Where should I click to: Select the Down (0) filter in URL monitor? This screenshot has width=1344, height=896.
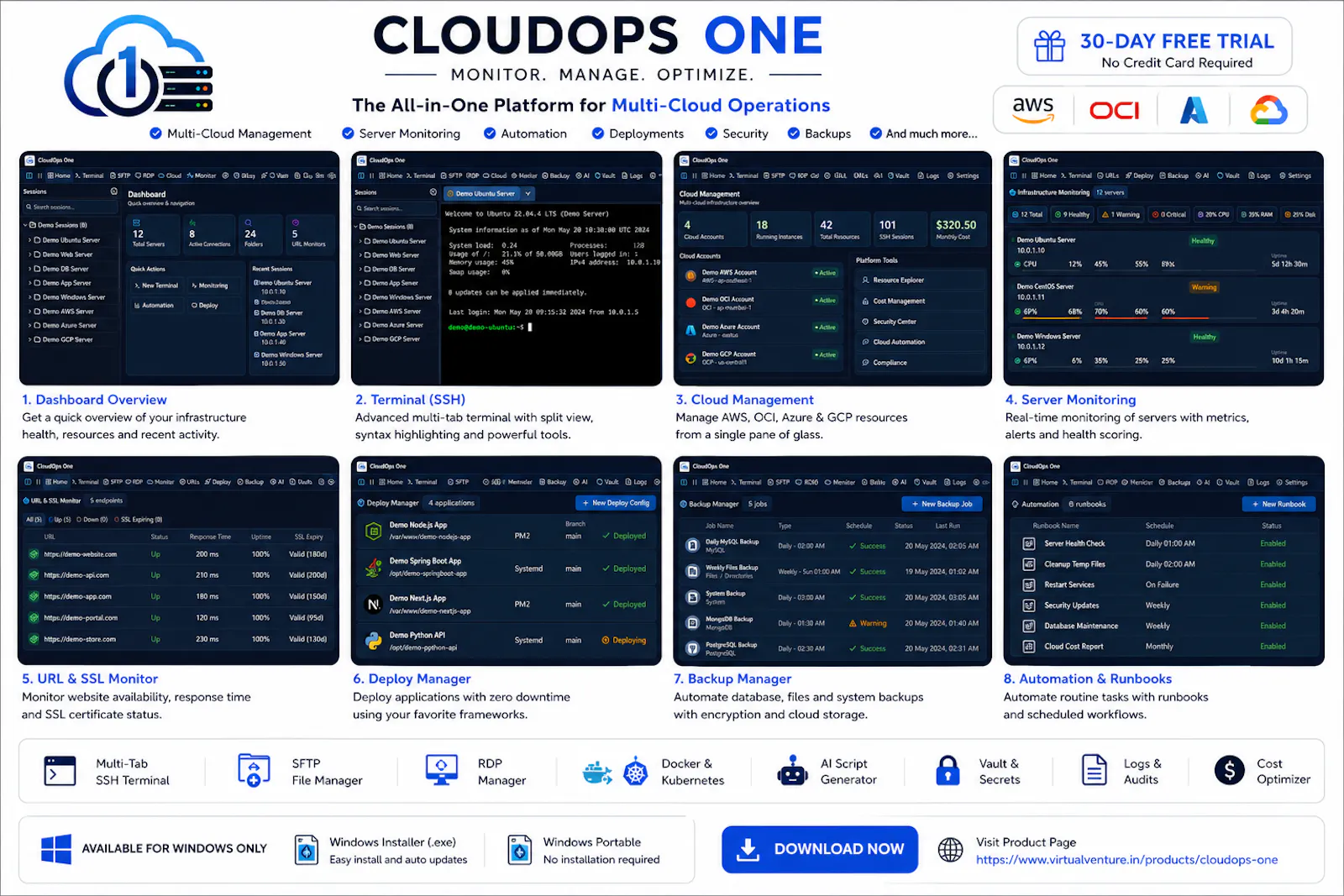92,520
